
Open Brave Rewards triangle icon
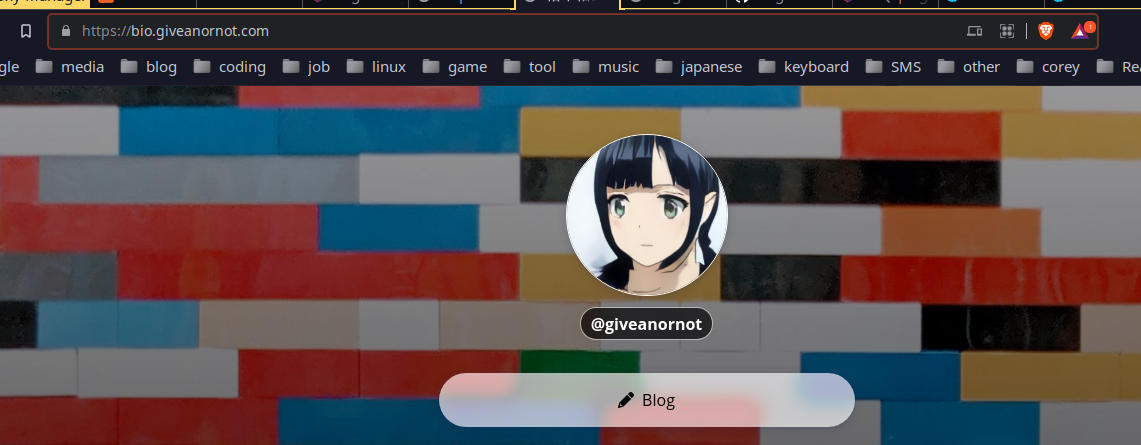click(1081, 31)
